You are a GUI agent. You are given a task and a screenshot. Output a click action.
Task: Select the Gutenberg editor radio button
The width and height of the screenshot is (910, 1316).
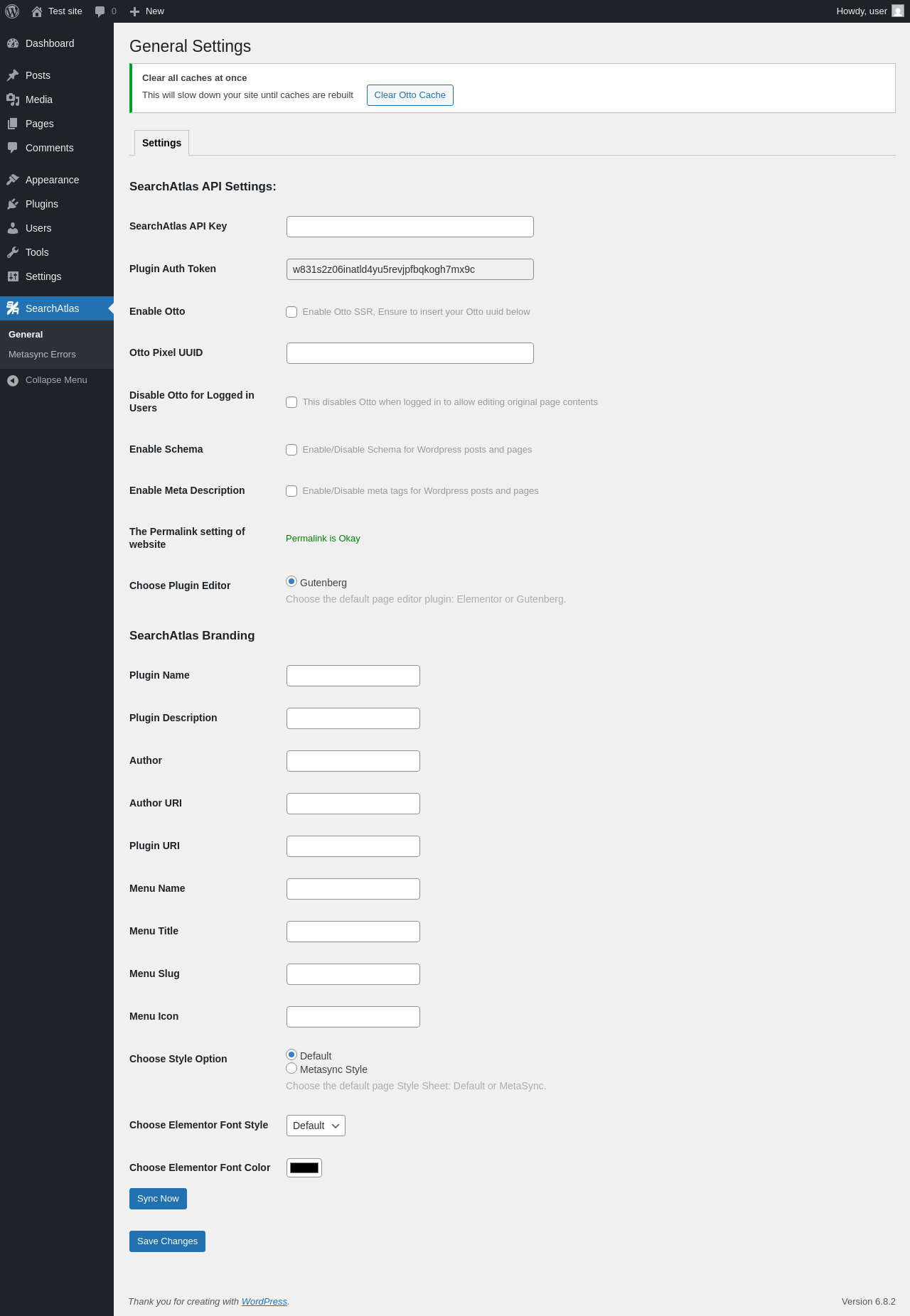291,581
